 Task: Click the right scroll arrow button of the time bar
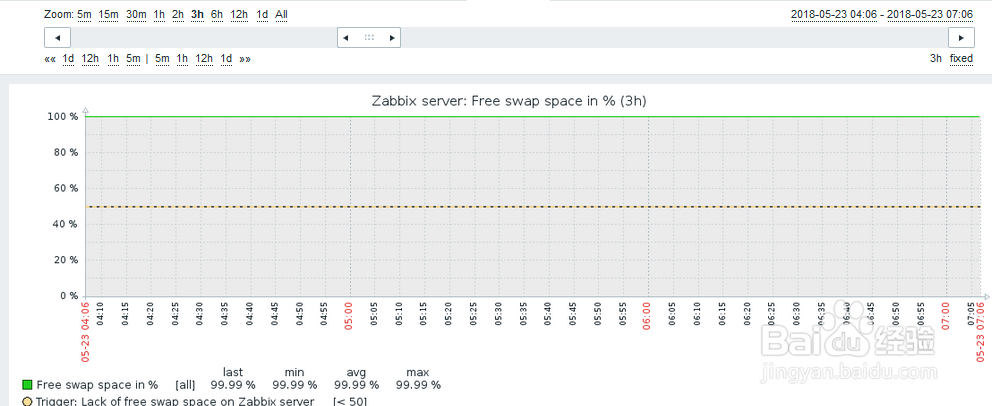[x=961, y=37]
